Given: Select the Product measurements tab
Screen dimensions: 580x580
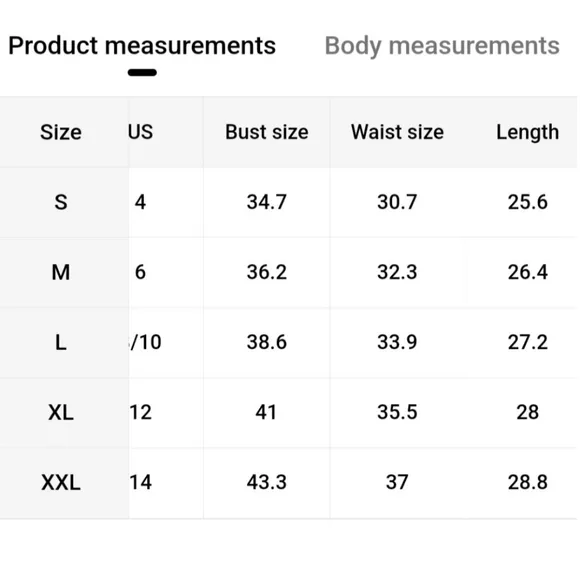Looking at the screenshot, I should click(142, 46).
